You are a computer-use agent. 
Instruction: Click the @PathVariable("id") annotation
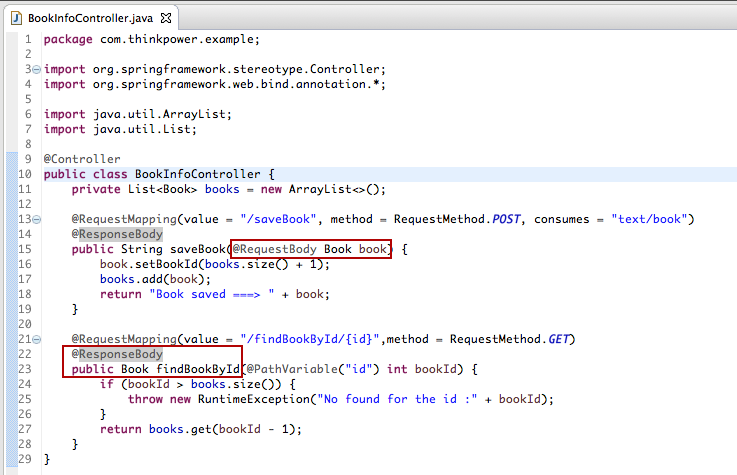[313, 369]
